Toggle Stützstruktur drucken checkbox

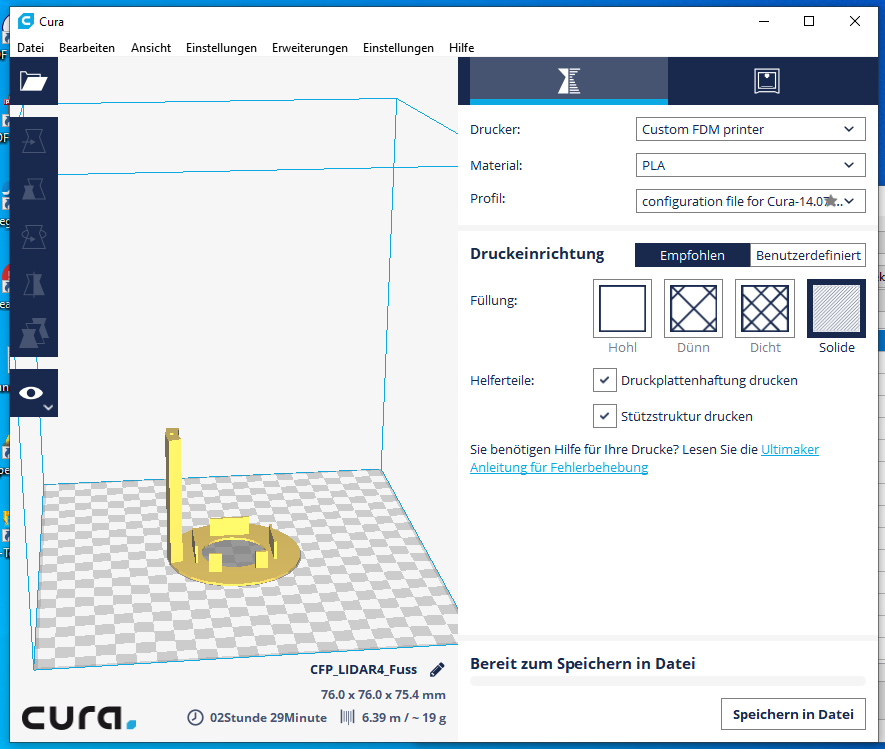click(604, 416)
